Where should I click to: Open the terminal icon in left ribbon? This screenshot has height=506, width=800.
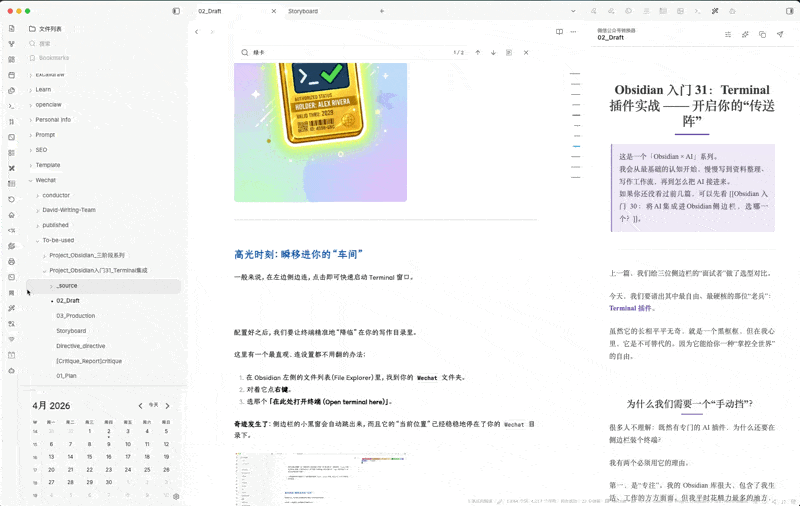click(11, 106)
